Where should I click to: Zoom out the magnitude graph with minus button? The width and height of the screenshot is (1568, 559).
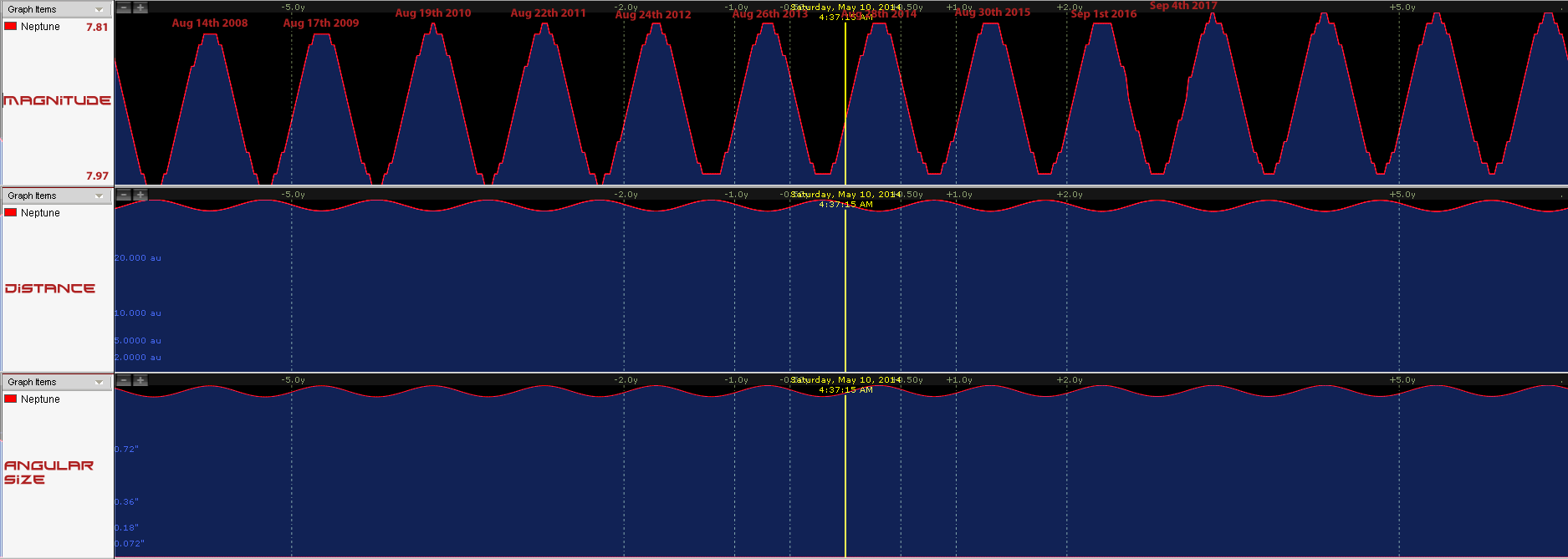coord(123,8)
